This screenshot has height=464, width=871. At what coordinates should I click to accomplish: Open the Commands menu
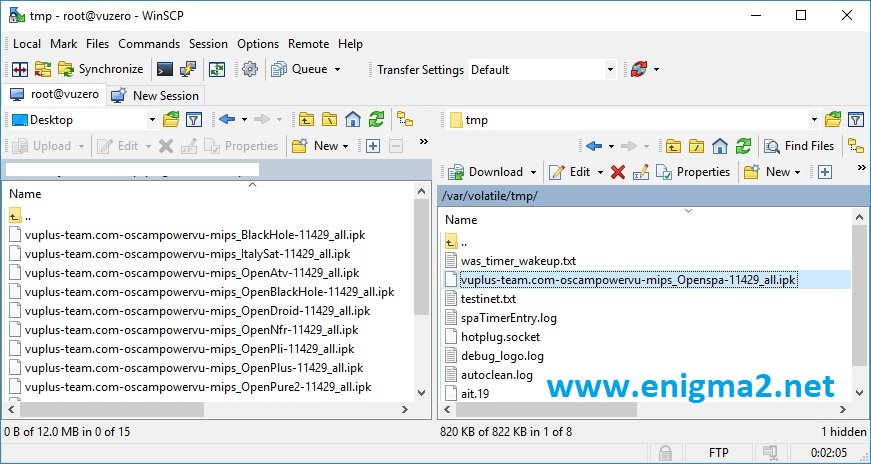point(149,44)
